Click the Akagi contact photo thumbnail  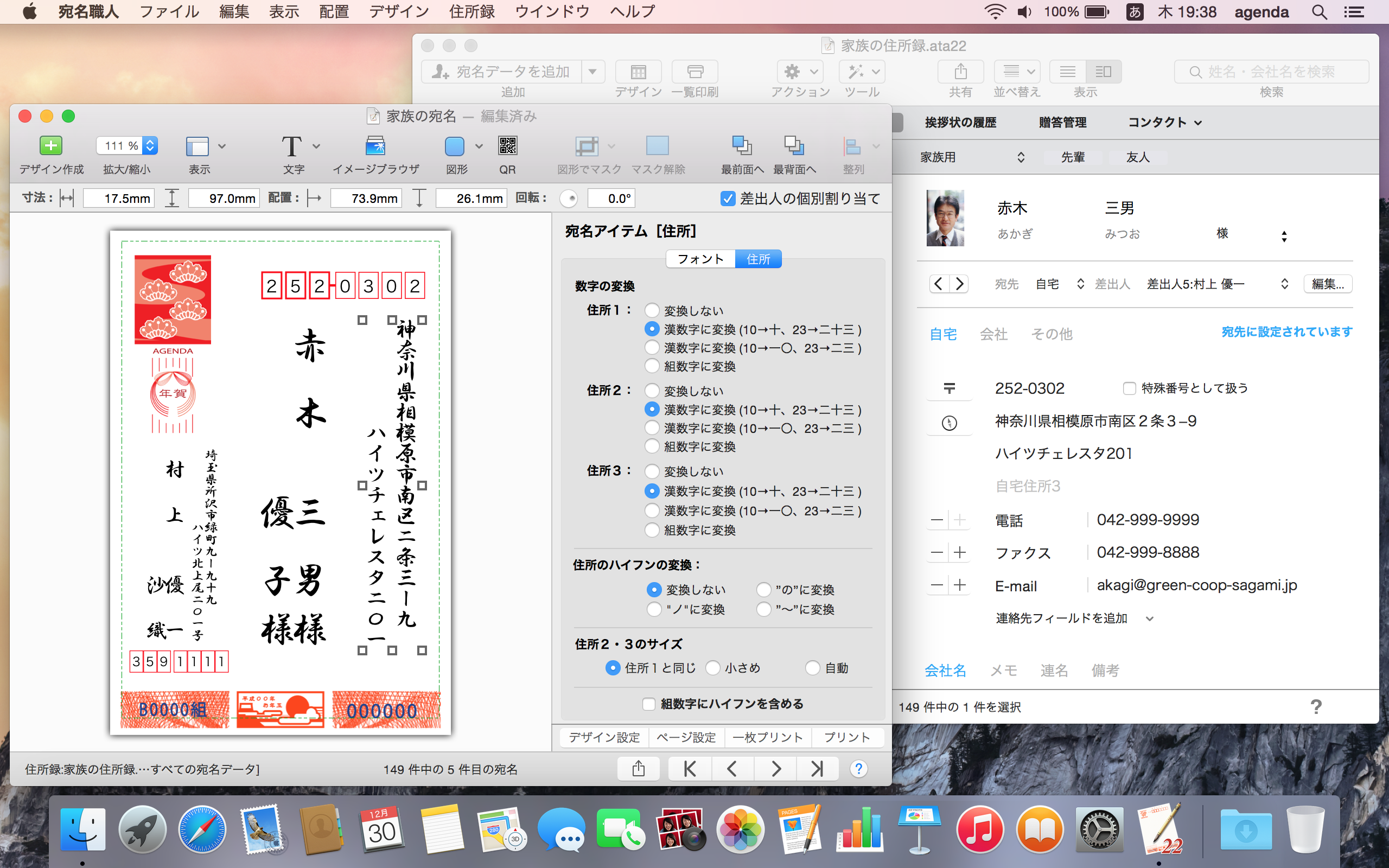(945, 218)
